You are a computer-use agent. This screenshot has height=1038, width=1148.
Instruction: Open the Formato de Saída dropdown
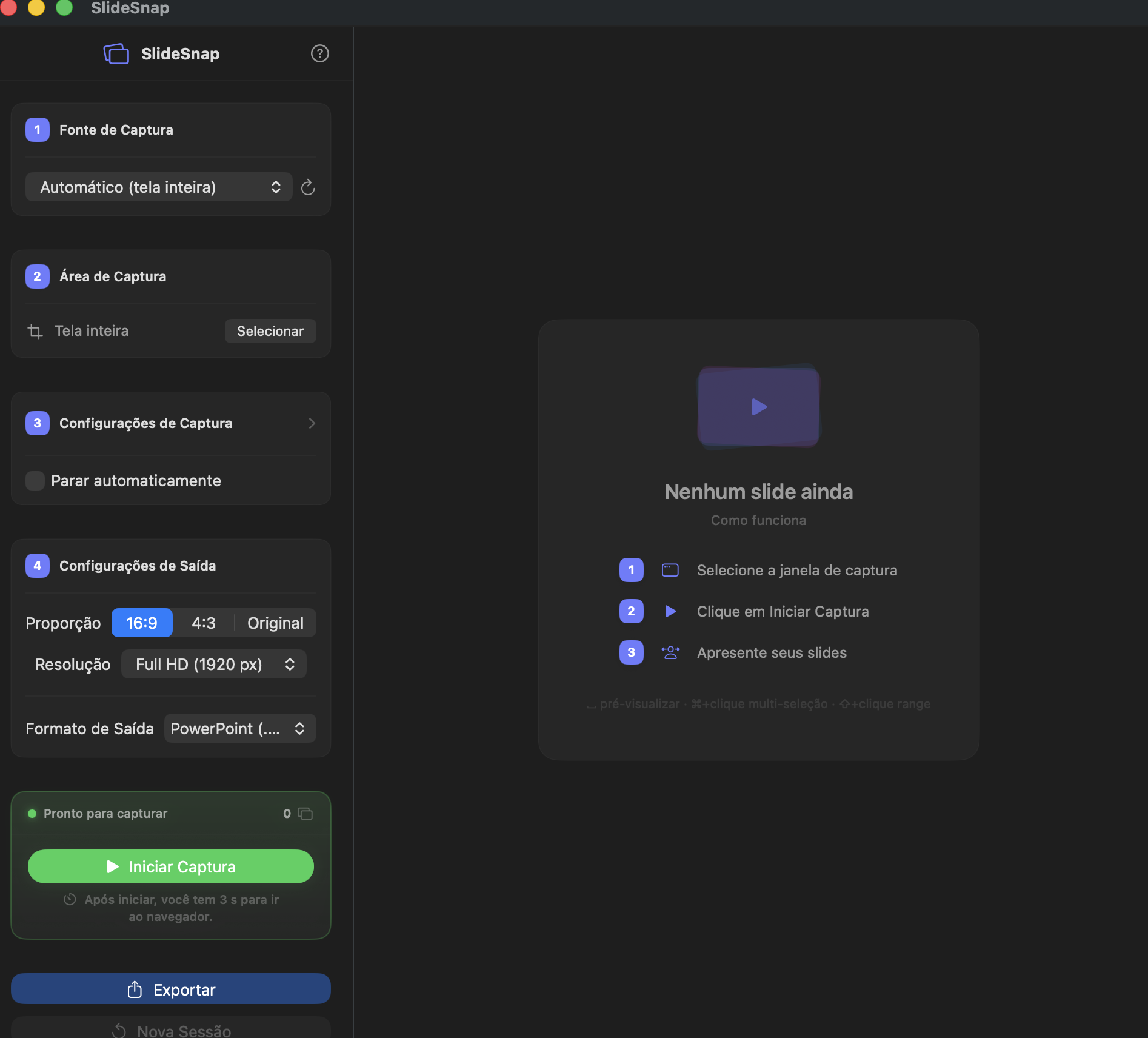(x=239, y=728)
